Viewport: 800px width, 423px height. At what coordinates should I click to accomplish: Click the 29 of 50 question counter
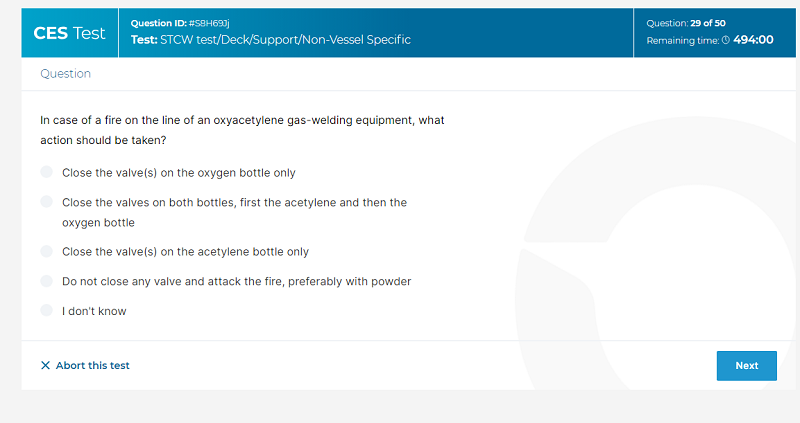pyautogui.click(x=708, y=23)
